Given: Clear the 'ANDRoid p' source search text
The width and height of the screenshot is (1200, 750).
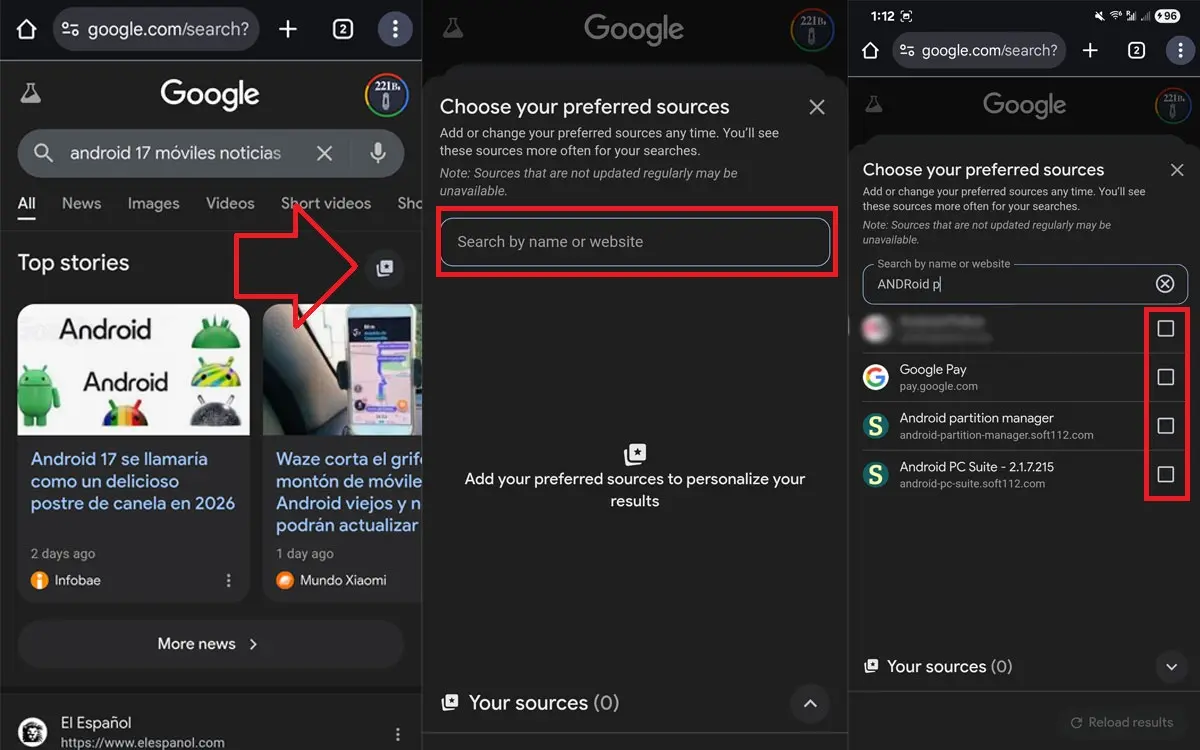Looking at the screenshot, I should pyautogui.click(x=1165, y=284).
